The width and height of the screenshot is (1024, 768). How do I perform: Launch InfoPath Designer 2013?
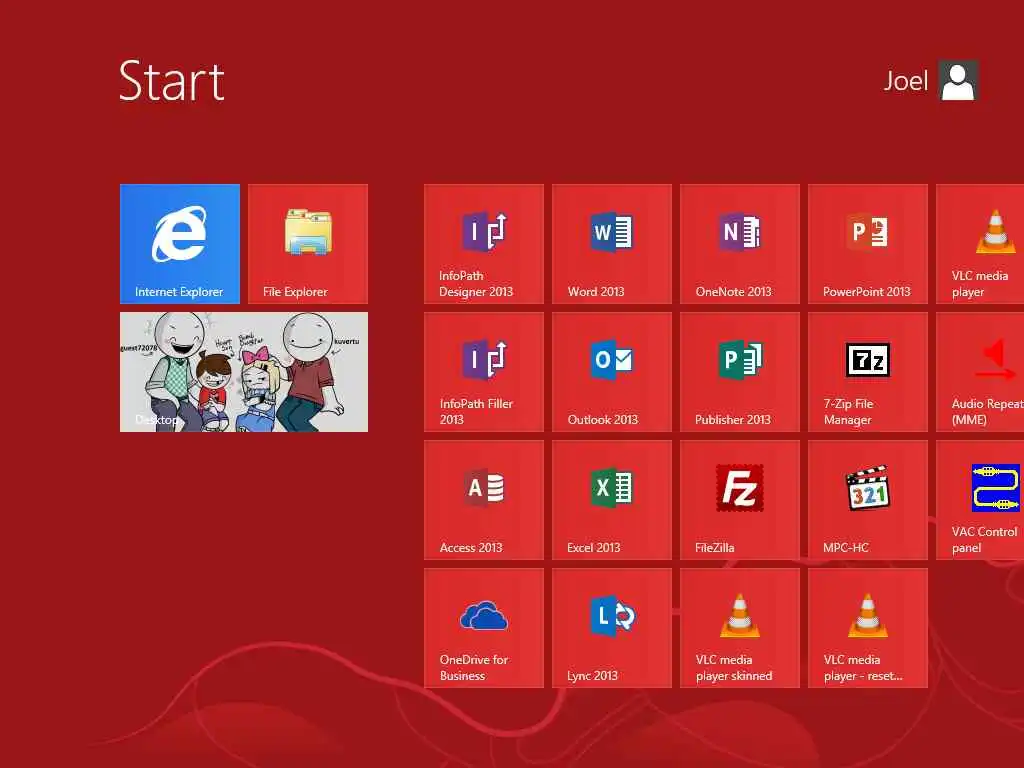[x=483, y=244]
